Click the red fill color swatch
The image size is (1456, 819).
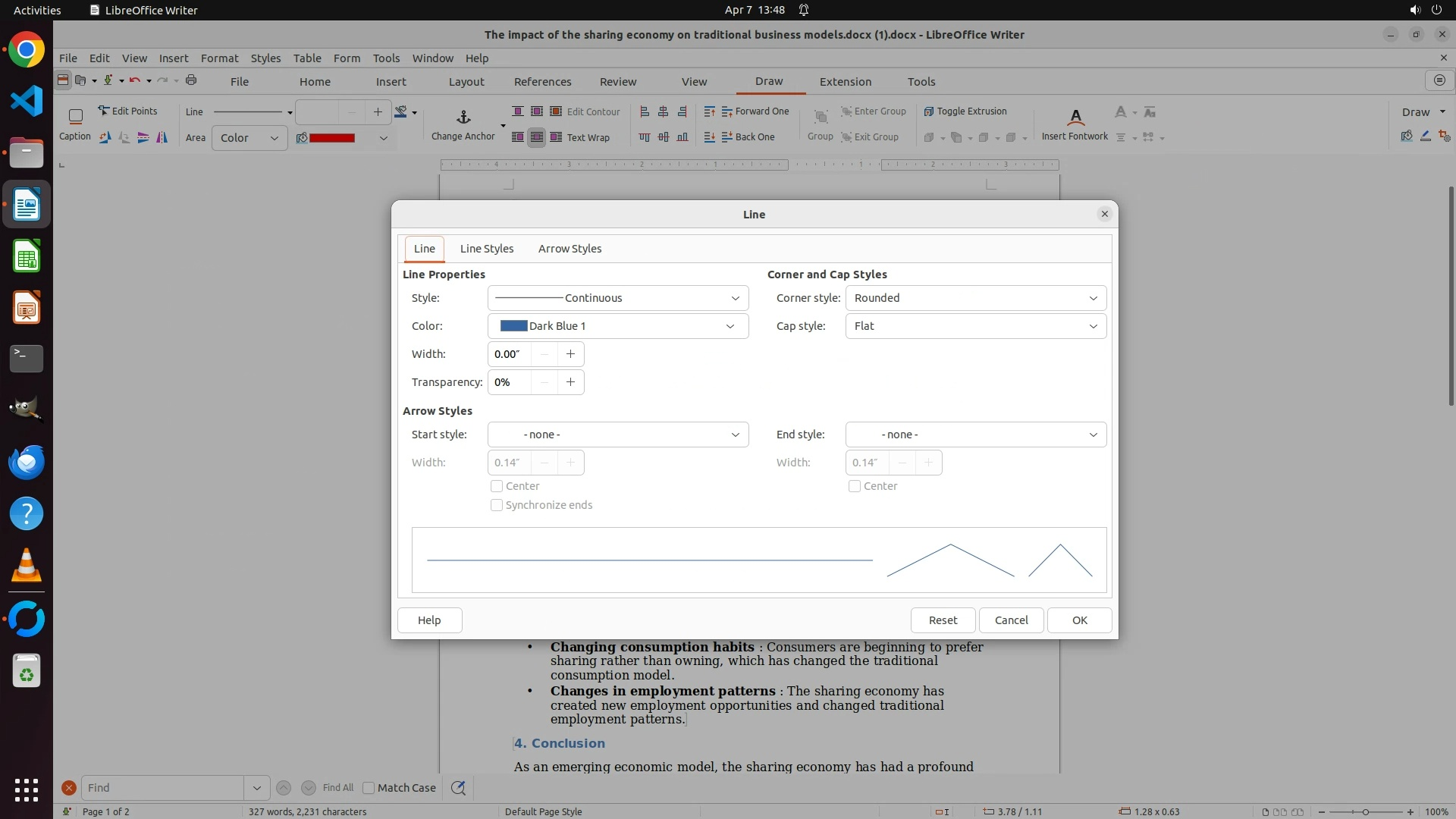(332, 138)
